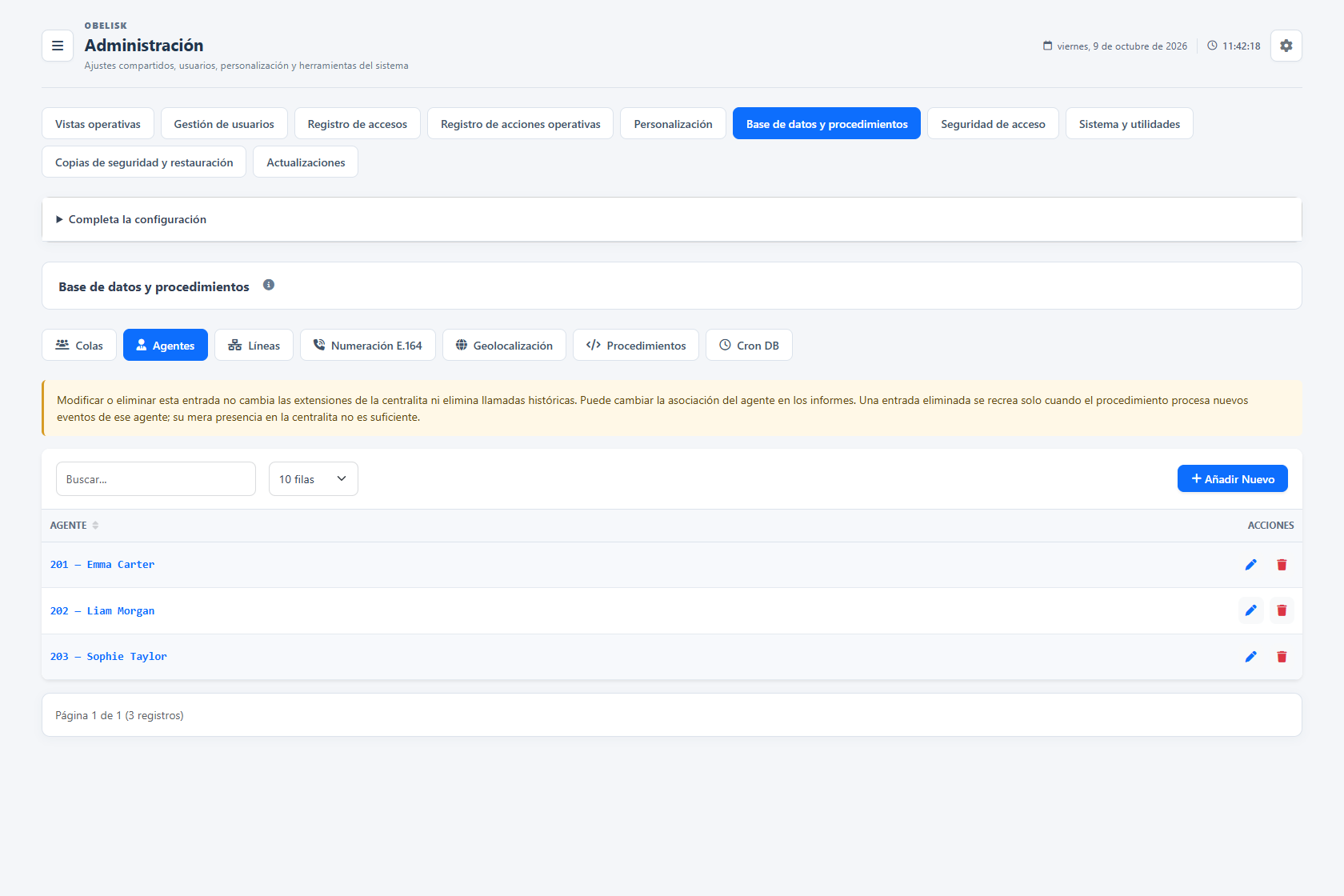This screenshot has height=896, width=1344.
Task: Open Registro de acciones operativas tab
Action: 521,123
